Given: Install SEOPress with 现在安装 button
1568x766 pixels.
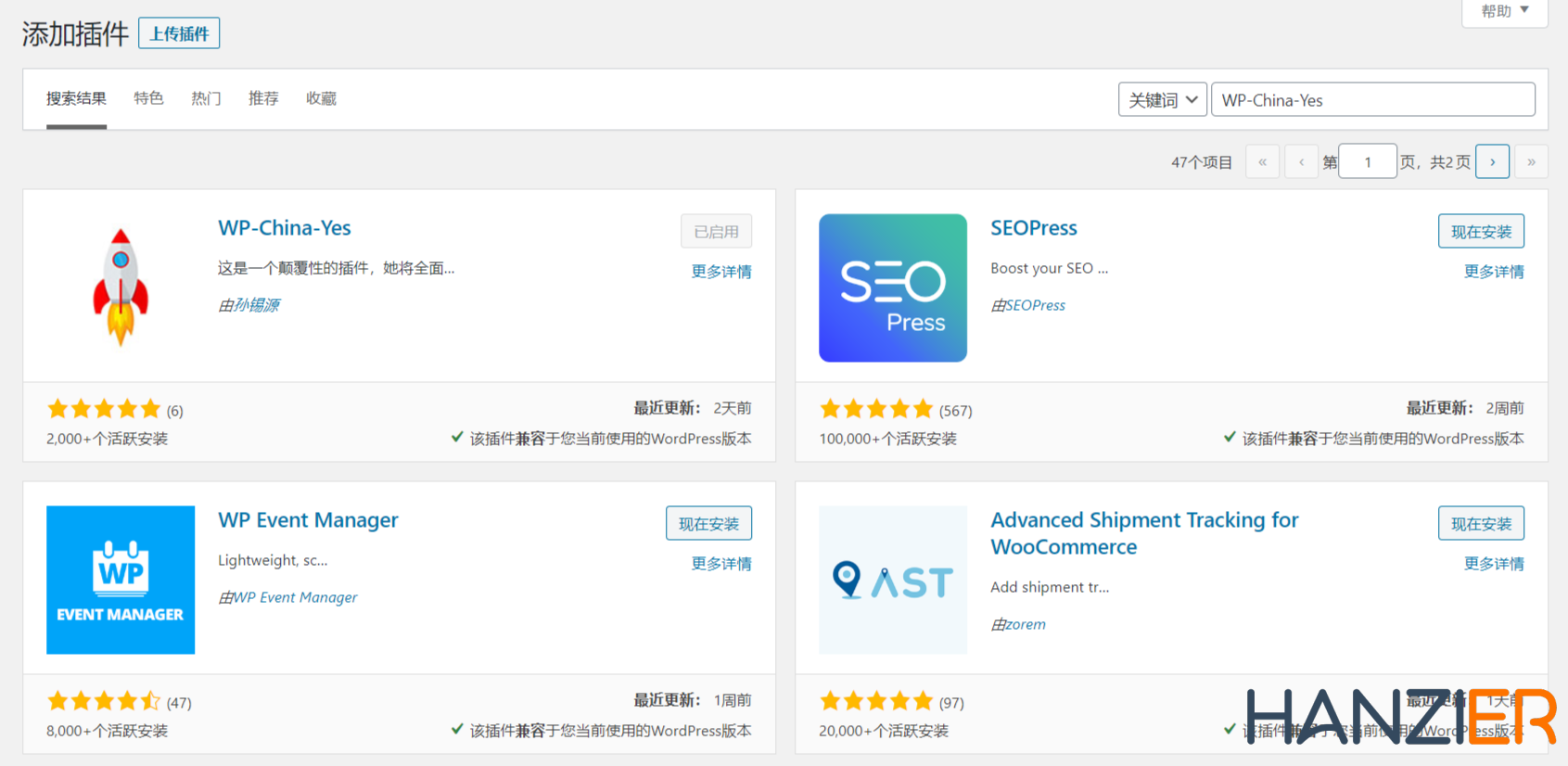Looking at the screenshot, I should point(1481,232).
